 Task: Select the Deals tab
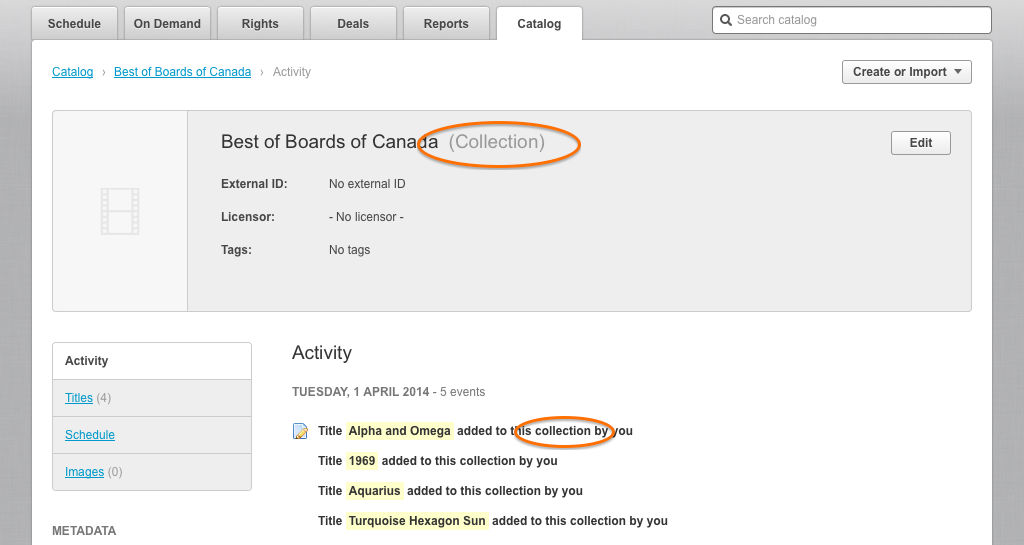[353, 24]
